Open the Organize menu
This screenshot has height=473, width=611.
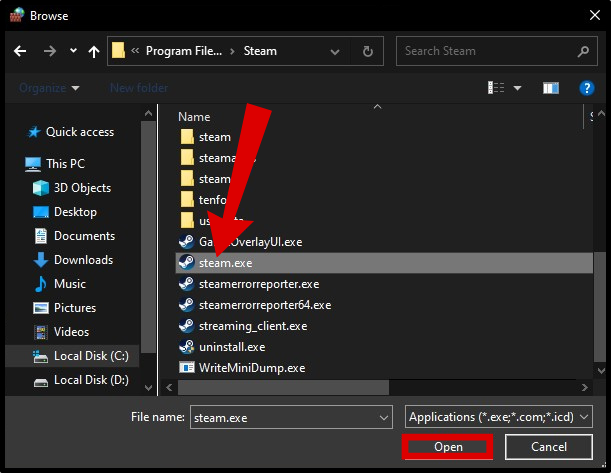(49, 88)
